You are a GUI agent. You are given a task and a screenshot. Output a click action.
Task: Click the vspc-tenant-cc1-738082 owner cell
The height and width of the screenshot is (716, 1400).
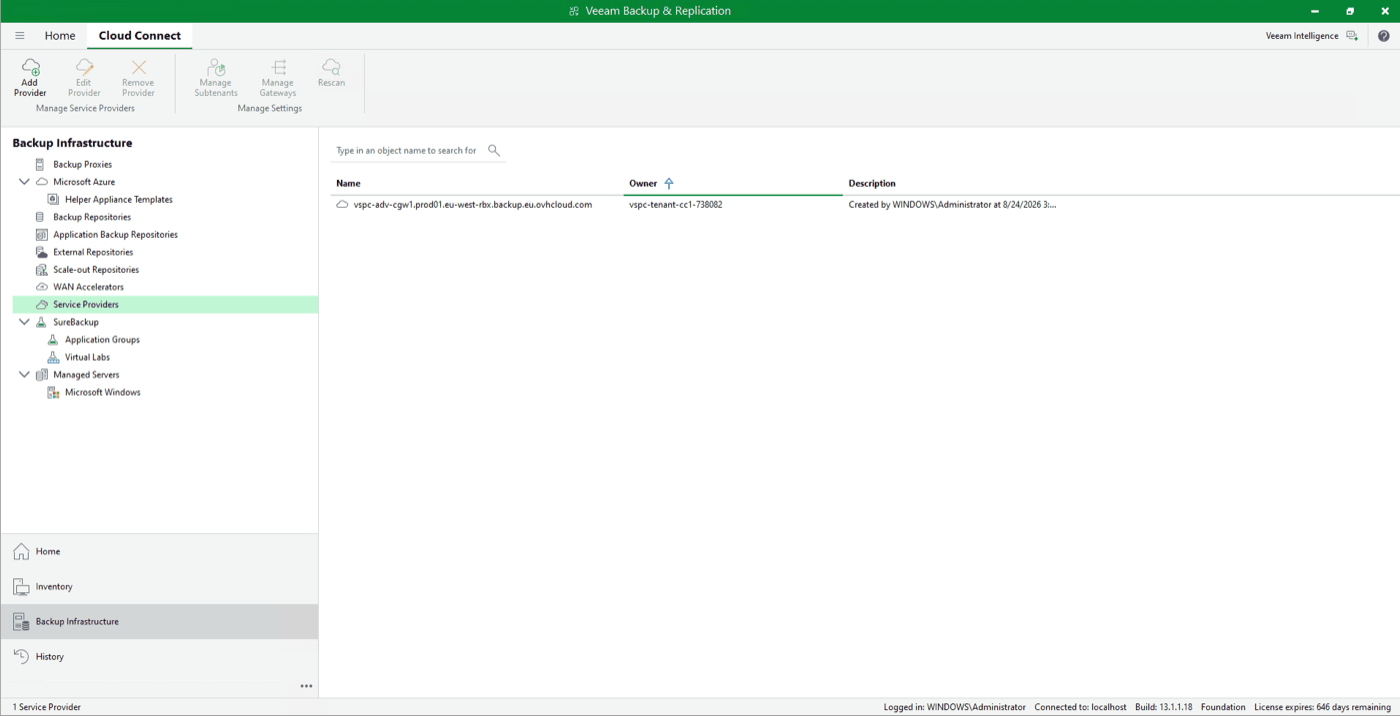coord(676,204)
